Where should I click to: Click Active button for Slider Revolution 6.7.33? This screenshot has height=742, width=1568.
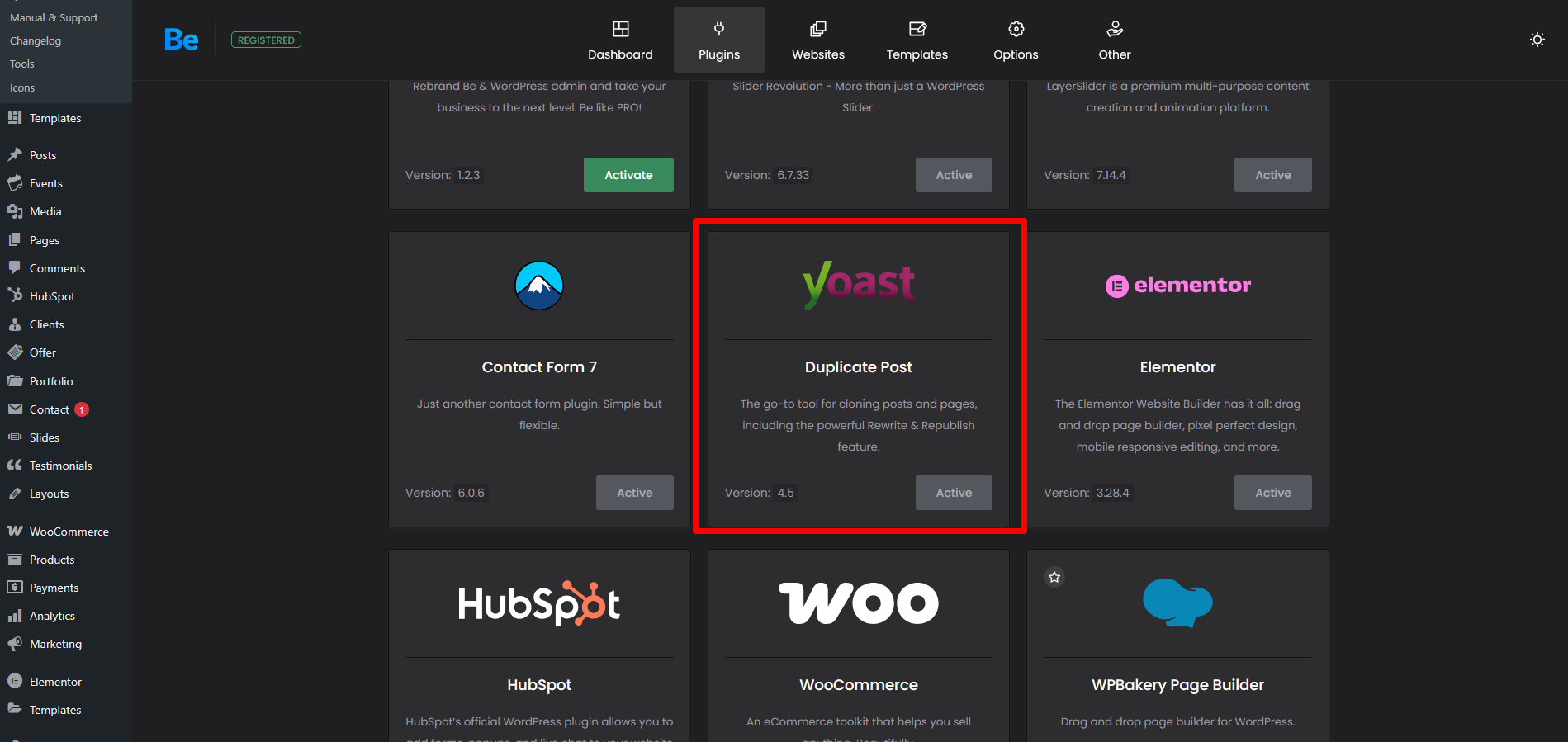(954, 175)
